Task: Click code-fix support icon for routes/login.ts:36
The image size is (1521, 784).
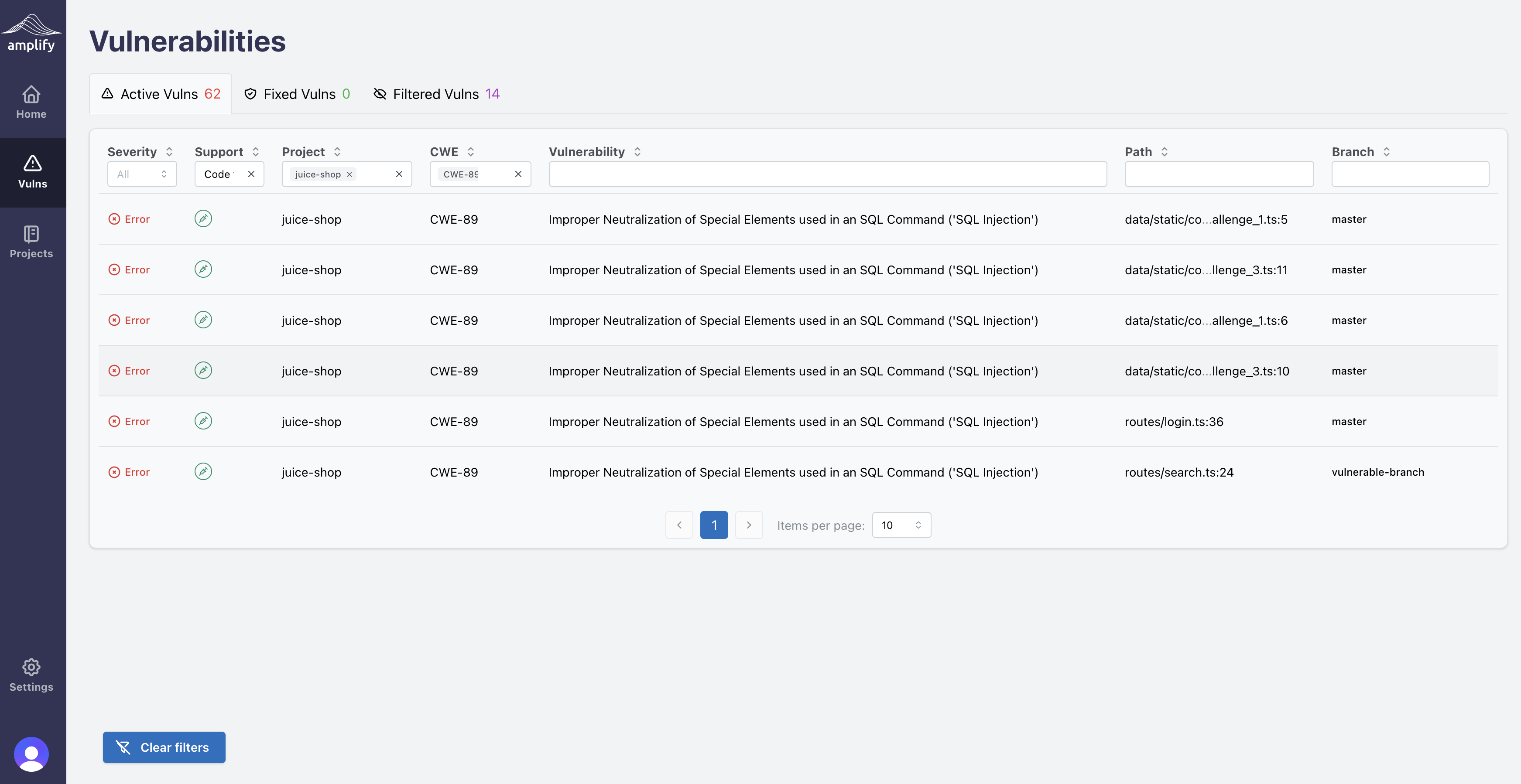Action: 203,421
